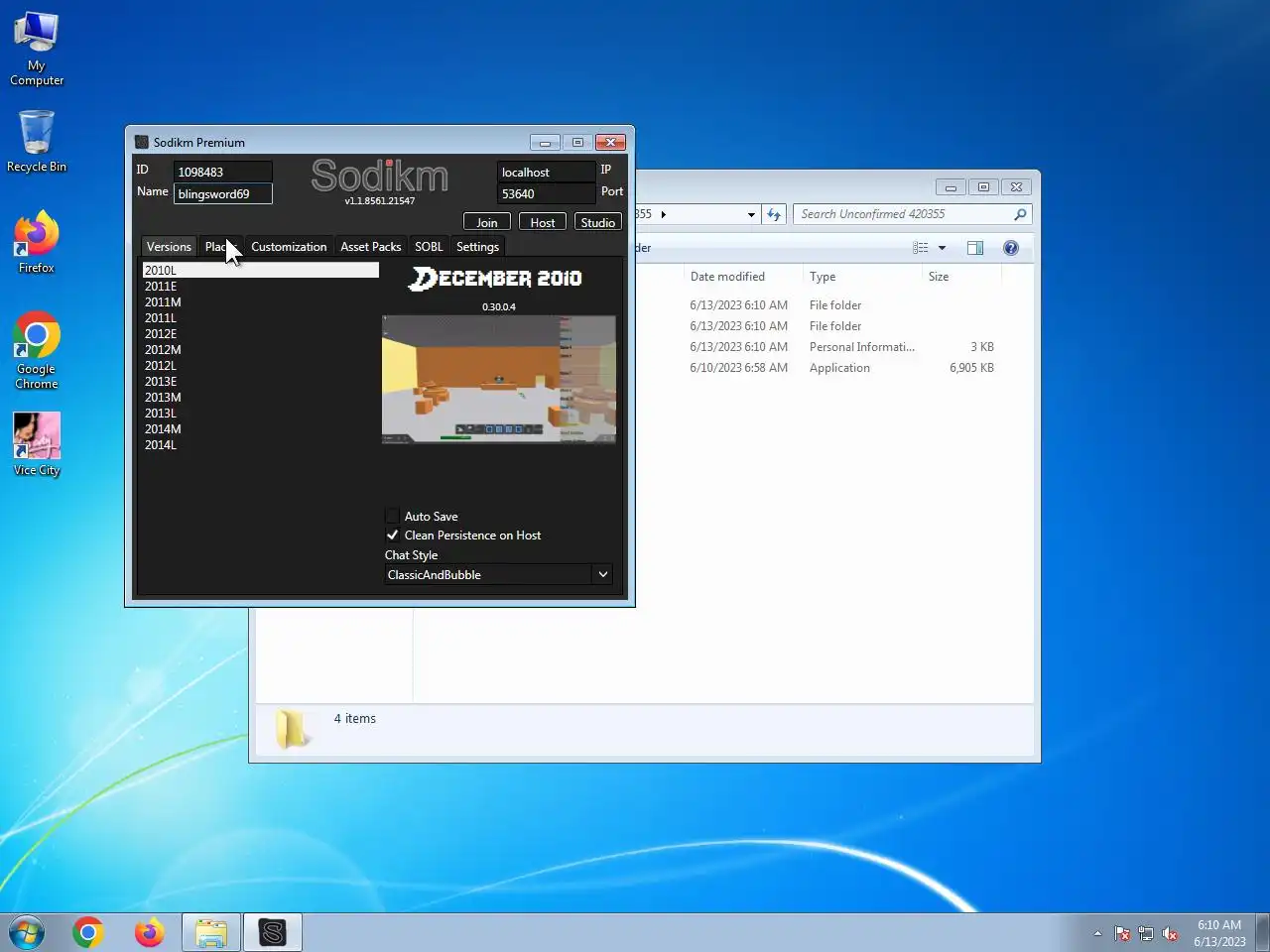Select version 2013L in the list
The width and height of the screenshot is (1270, 952).
[260, 414]
